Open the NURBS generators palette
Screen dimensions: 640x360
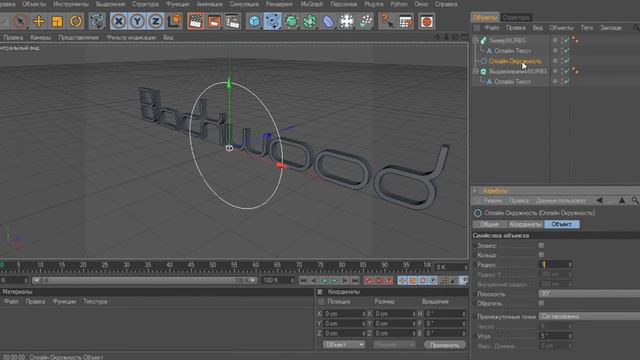(291, 21)
